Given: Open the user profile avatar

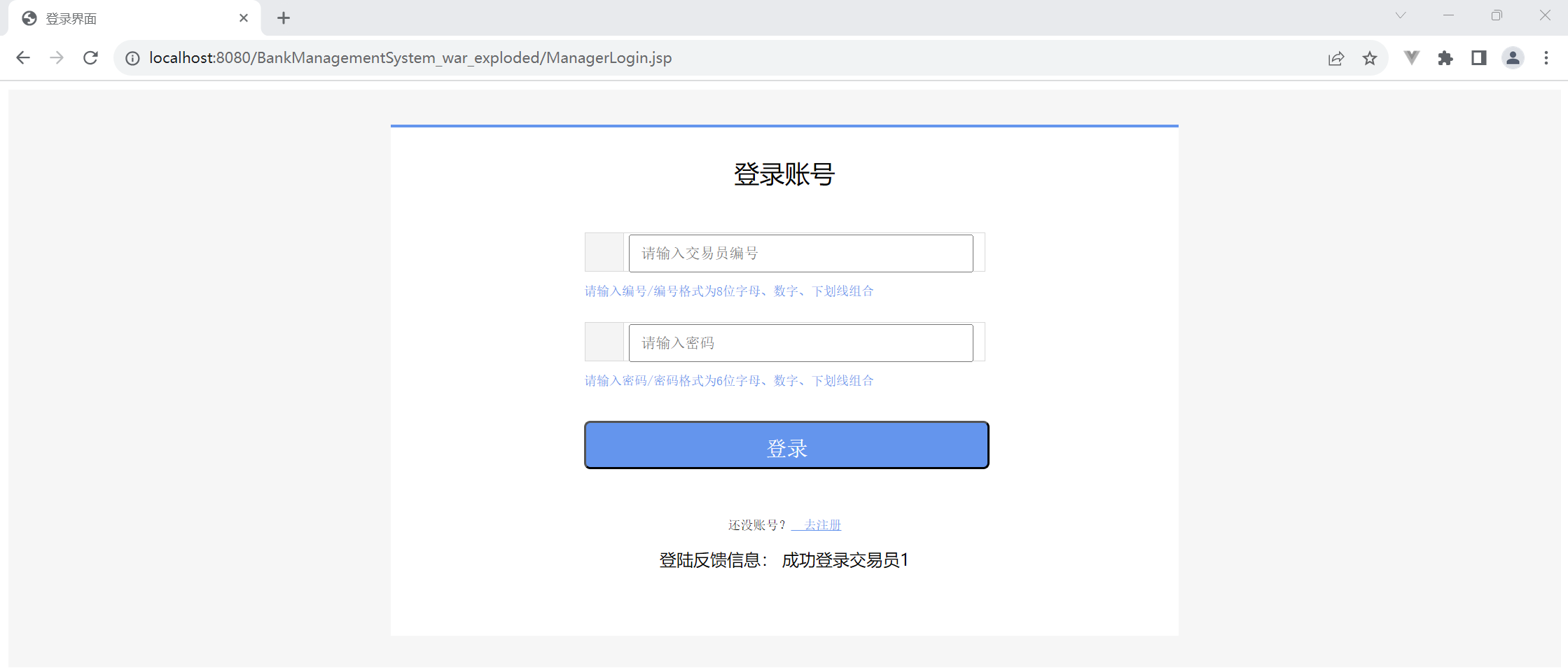Looking at the screenshot, I should (x=1513, y=58).
